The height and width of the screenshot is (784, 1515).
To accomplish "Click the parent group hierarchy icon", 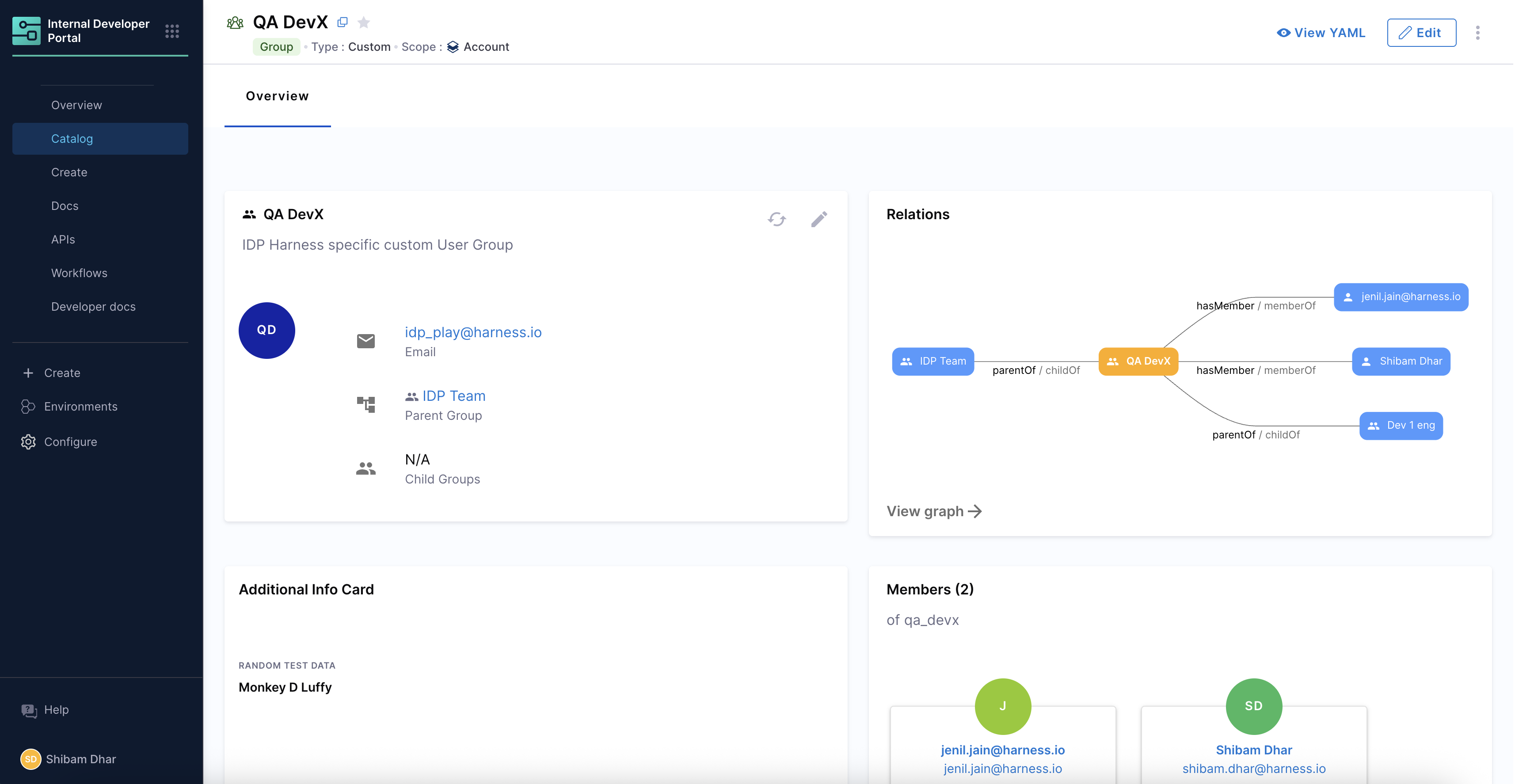I will tap(366, 405).
